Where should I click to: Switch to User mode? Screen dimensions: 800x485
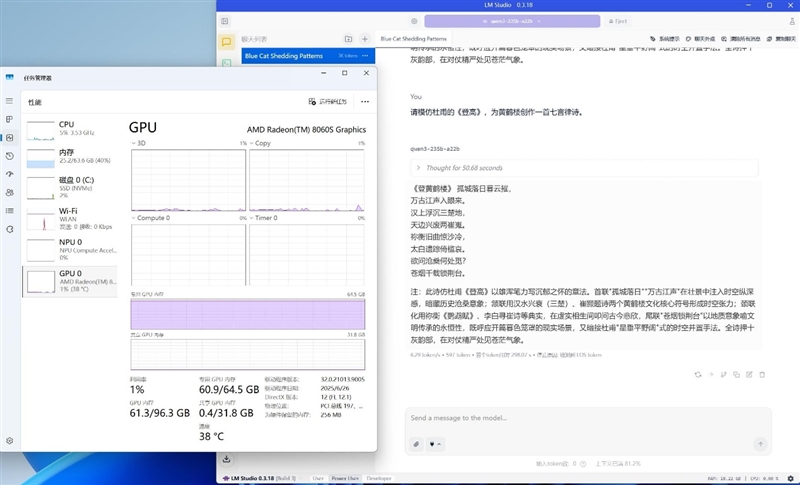(x=318, y=479)
